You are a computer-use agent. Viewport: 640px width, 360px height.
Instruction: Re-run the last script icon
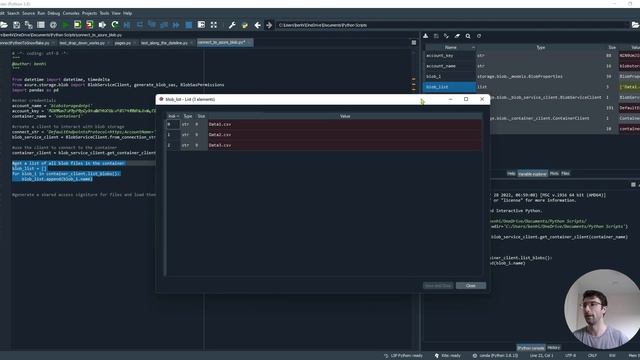click(115, 25)
